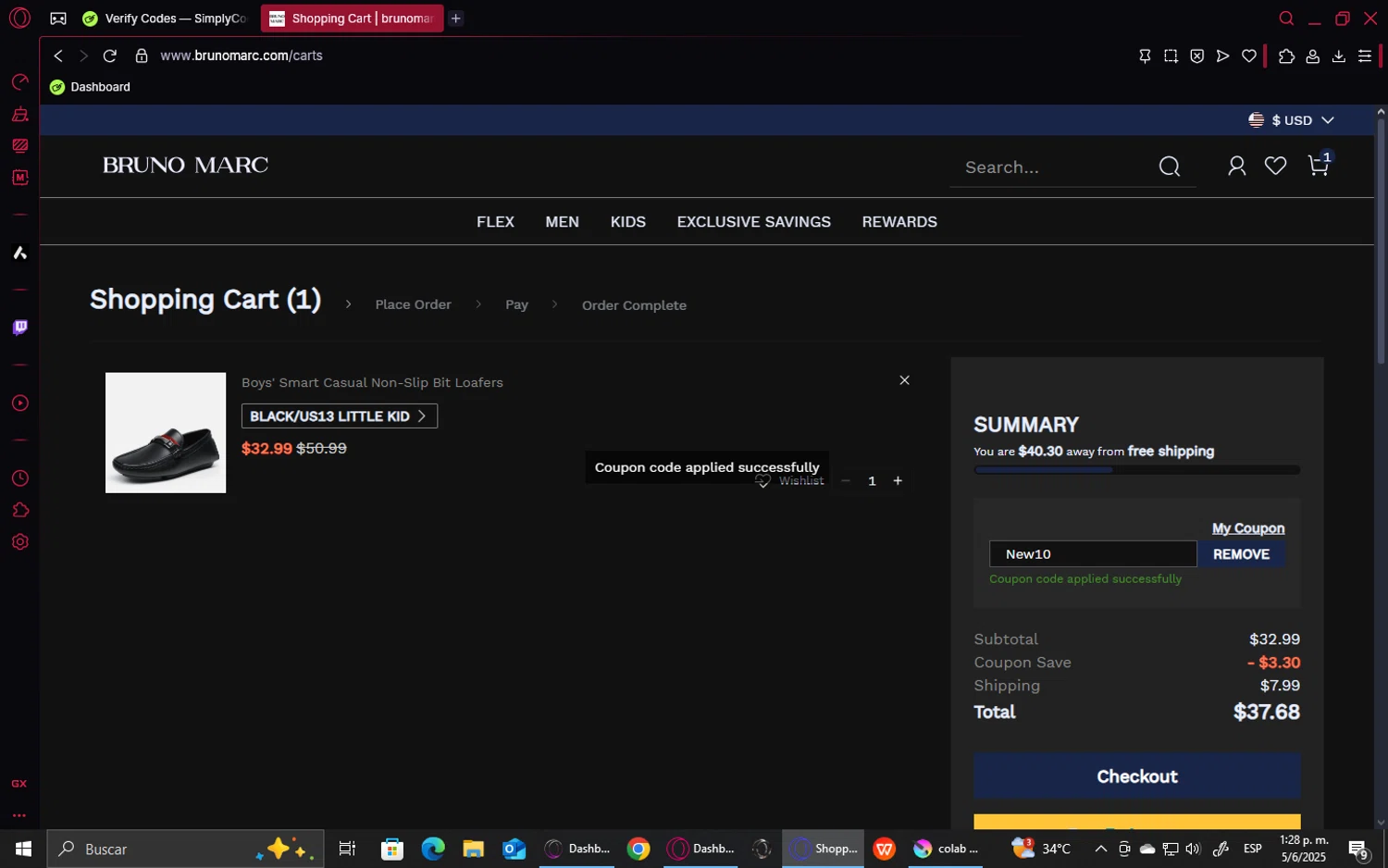Open Easy Setup menu icon
The width and height of the screenshot is (1388, 868).
pyautogui.click(x=1364, y=56)
